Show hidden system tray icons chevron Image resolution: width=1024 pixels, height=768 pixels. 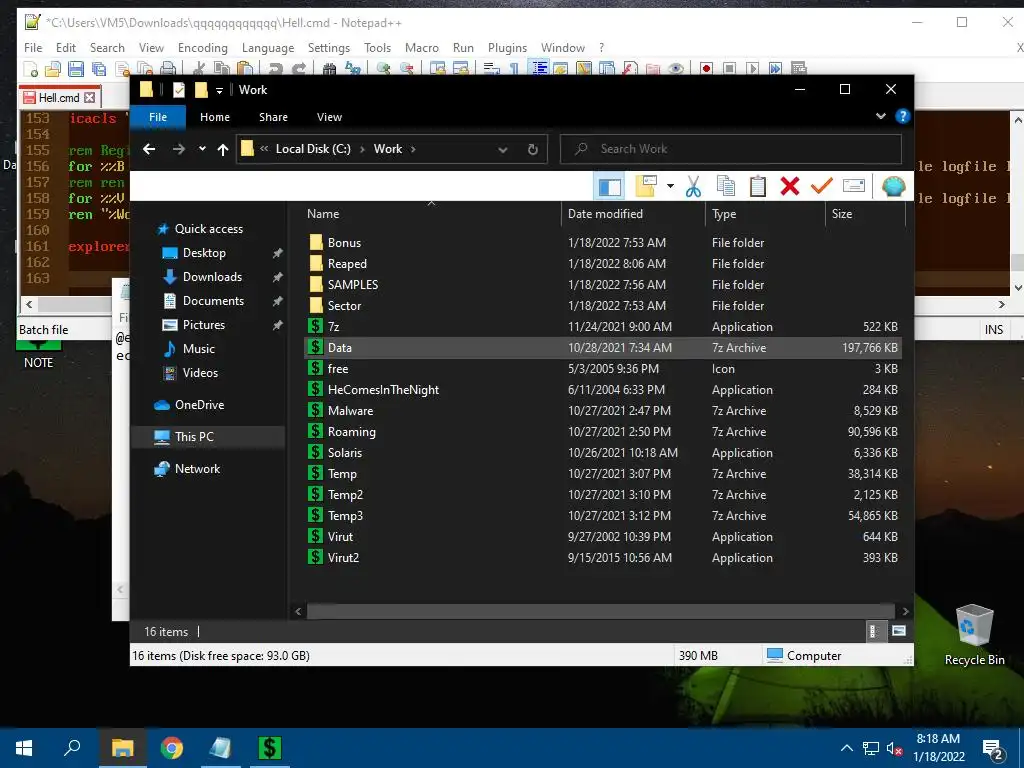846,748
